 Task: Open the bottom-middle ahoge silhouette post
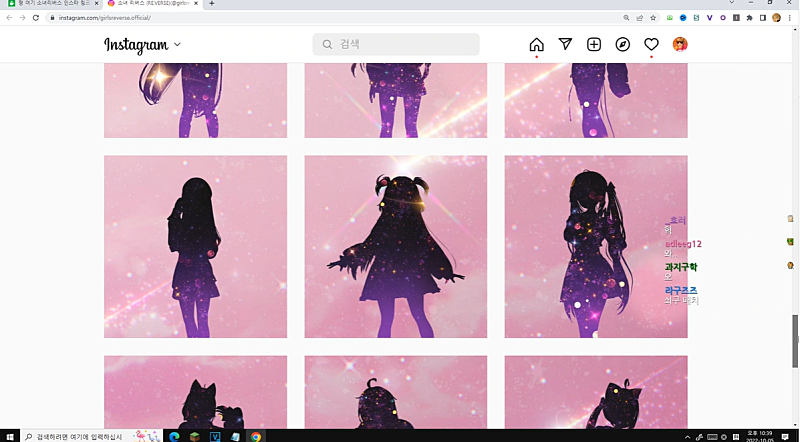pyautogui.click(x=396, y=392)
